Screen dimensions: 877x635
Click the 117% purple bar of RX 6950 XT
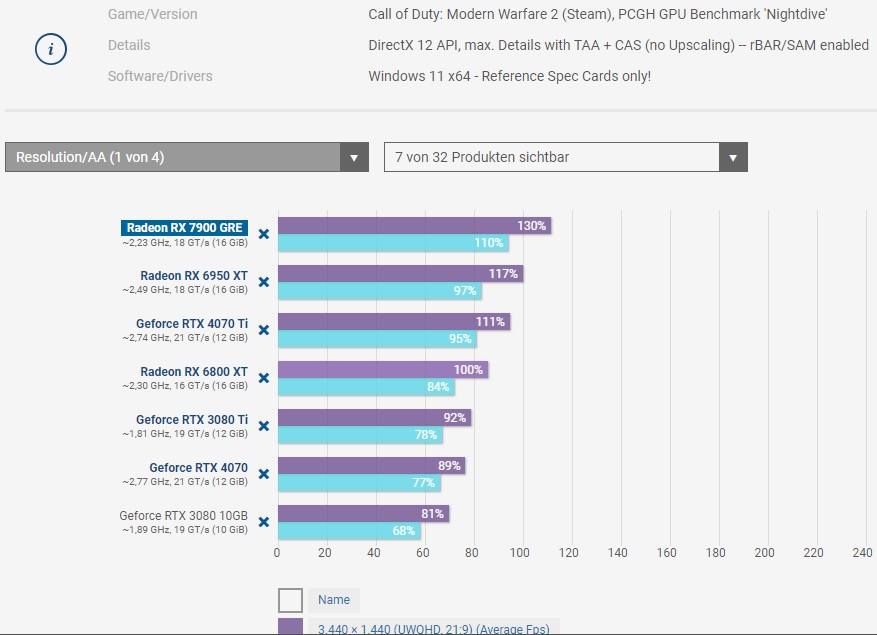coord(400,274)
